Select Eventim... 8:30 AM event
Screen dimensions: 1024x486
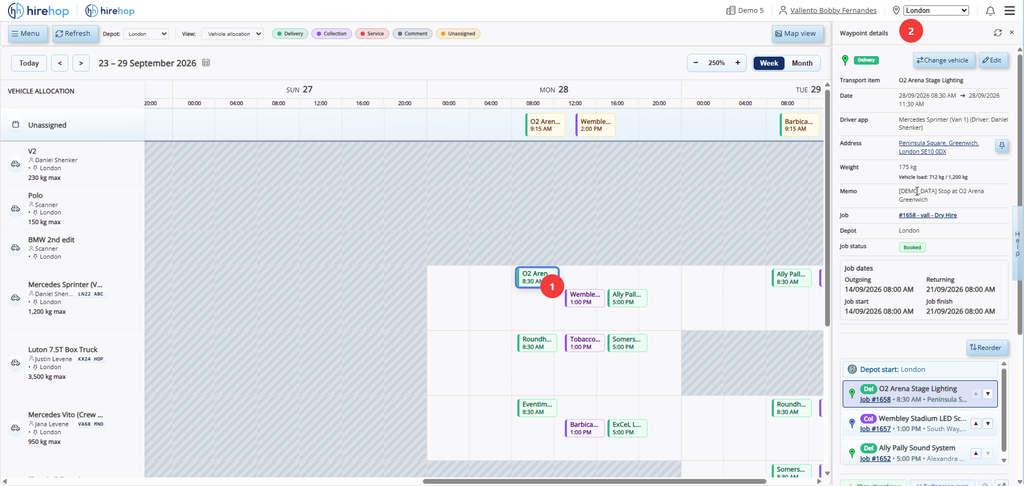537,408
